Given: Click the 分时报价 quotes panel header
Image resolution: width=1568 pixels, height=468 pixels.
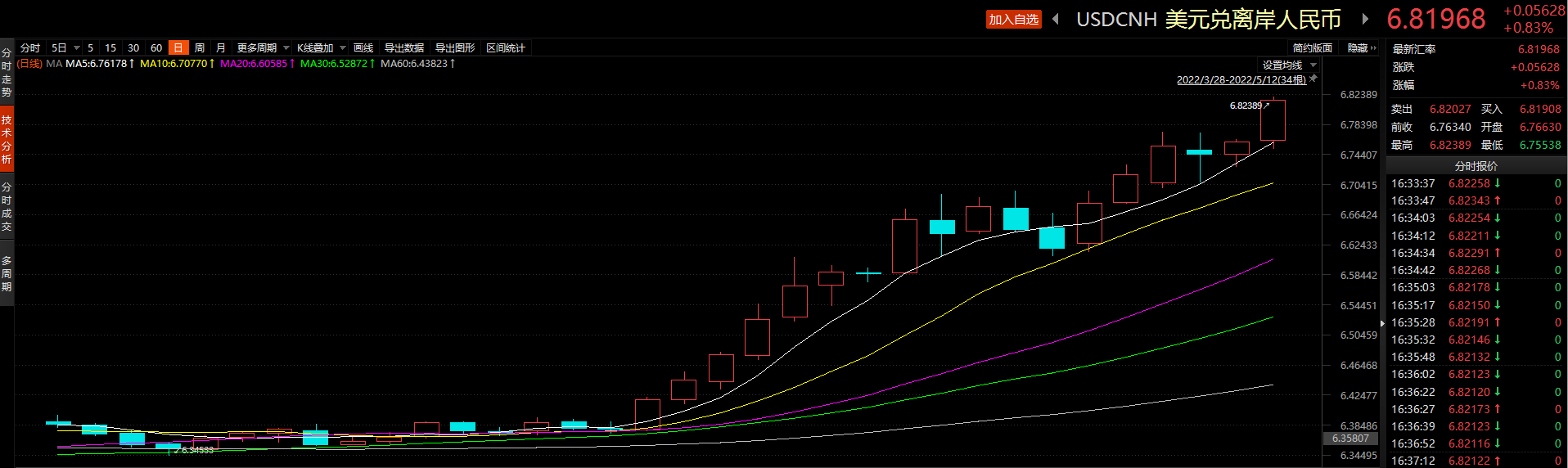Looking at the screenshot, I should (1476, 166).
